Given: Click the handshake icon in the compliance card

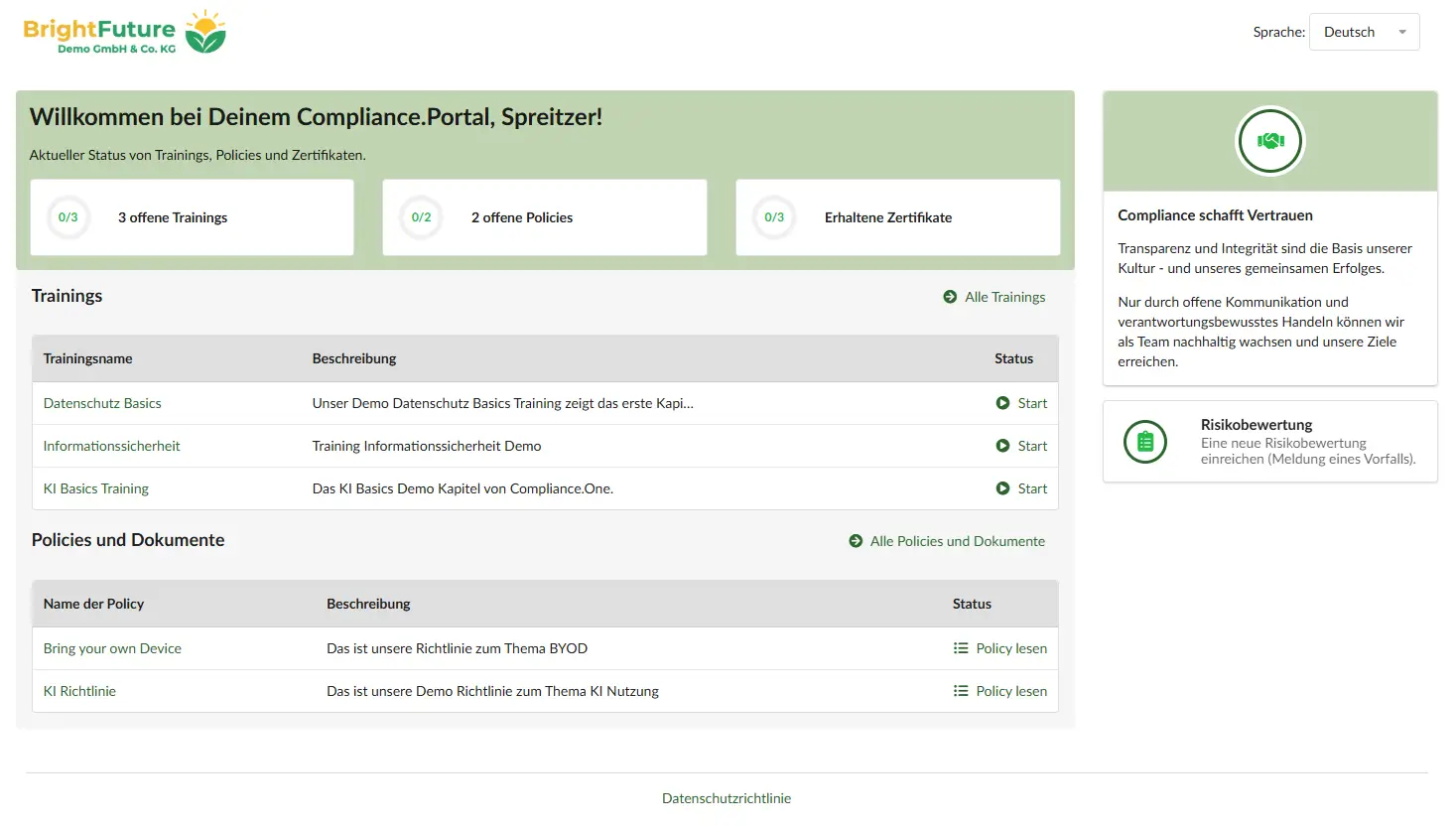Looking at the screenshot, I should click(1270, 141).
